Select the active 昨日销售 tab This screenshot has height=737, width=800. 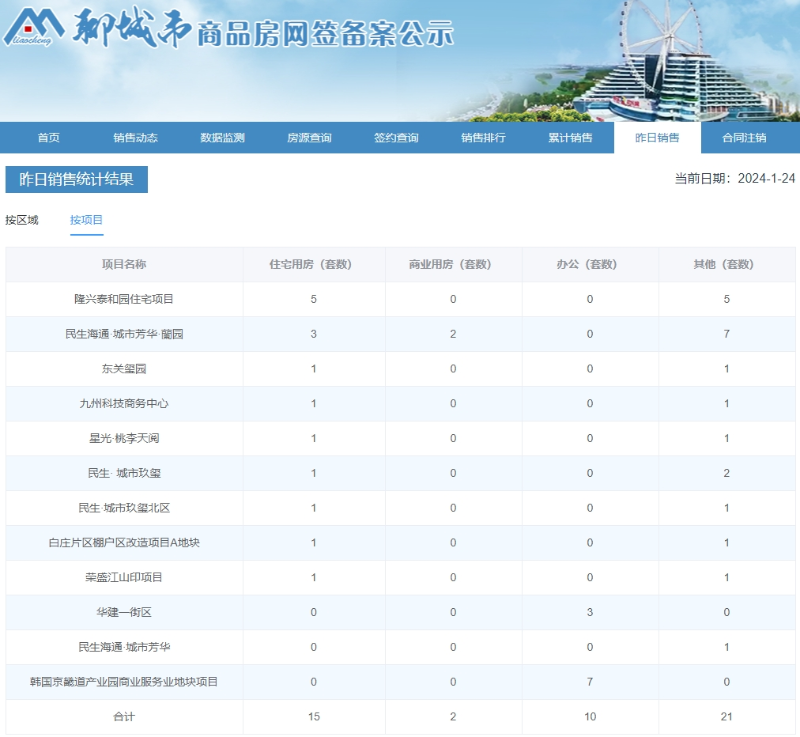tap(657, 138)
